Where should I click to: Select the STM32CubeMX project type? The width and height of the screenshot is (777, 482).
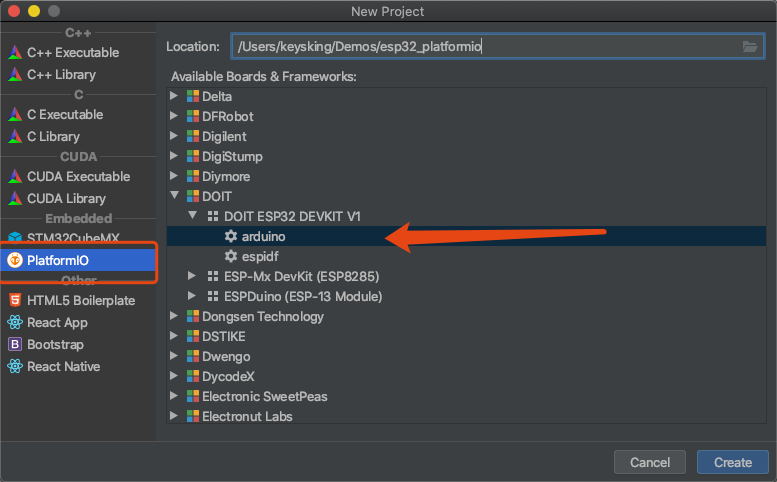(x=70, y=238)
